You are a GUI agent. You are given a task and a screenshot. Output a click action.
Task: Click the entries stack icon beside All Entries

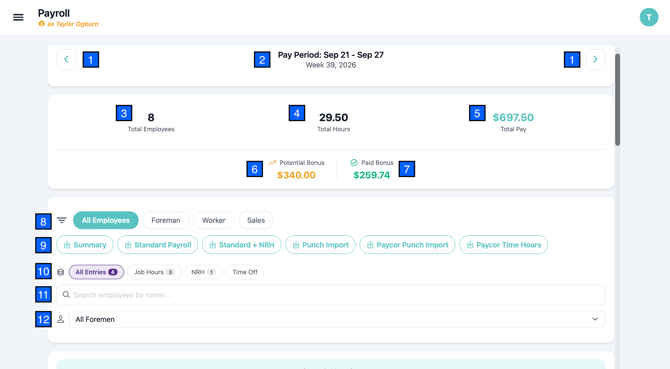[x=61, y=272]
